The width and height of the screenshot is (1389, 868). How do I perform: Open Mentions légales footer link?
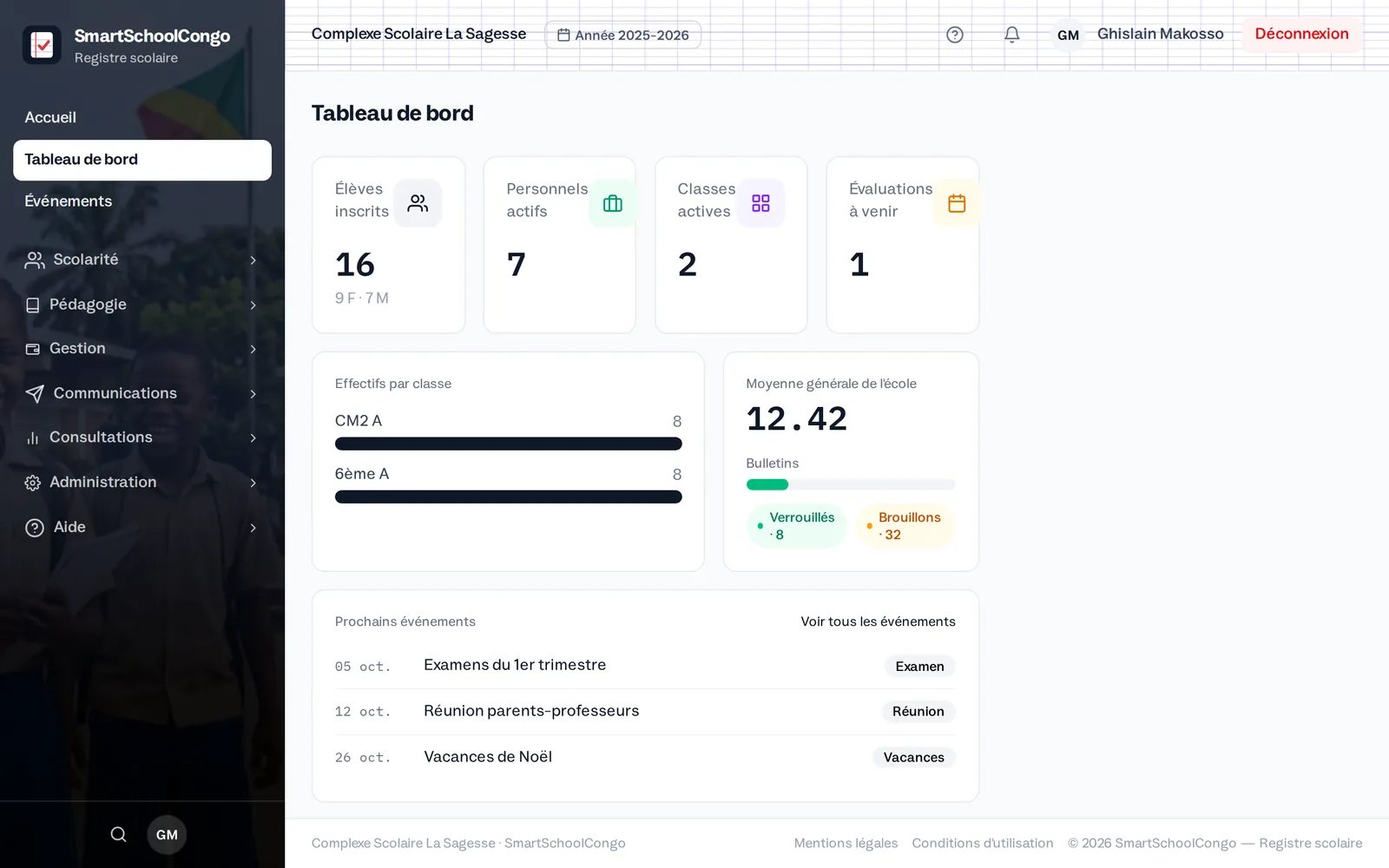click(846, 844)
